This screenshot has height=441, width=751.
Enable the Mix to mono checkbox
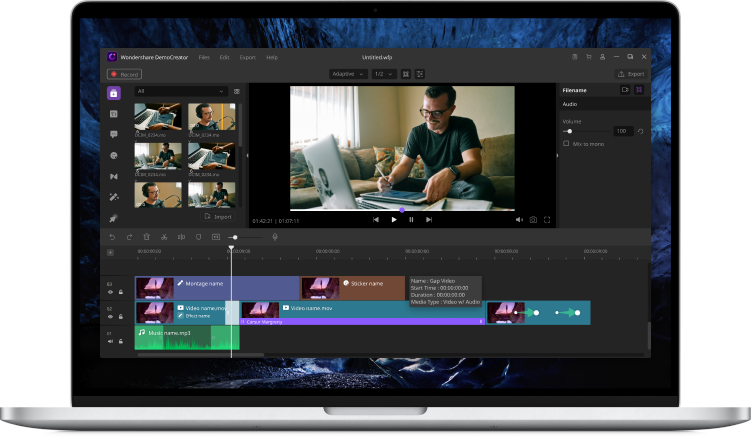click(566, 144)
